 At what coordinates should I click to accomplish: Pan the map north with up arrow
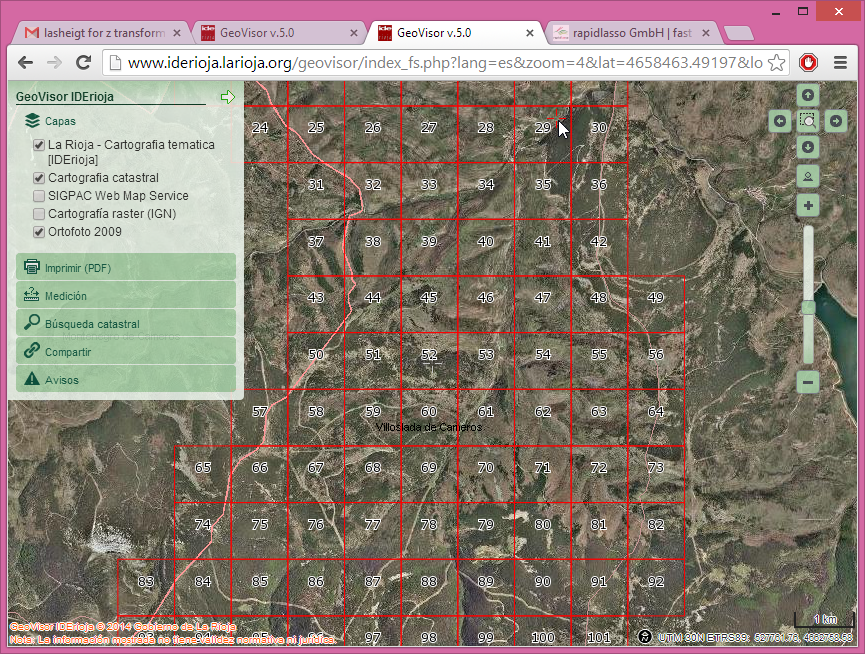[808, 95]
